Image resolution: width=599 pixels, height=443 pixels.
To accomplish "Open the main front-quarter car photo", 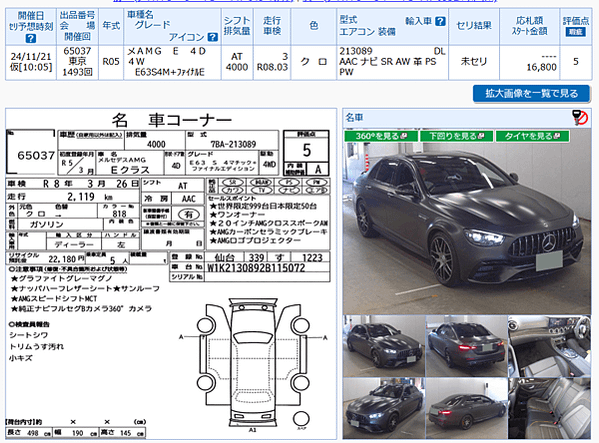I will [467, 222].
